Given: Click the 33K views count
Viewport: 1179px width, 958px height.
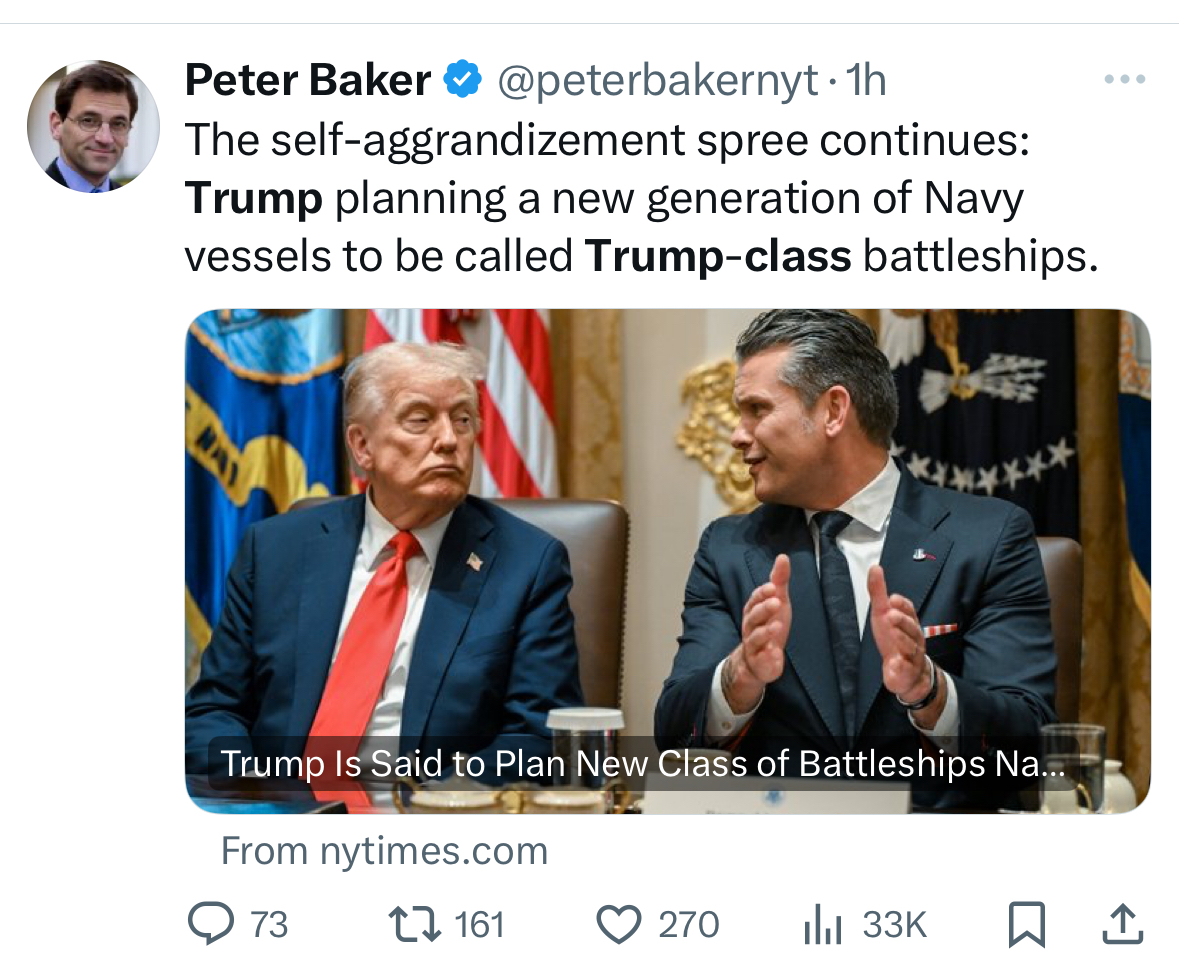Looking at the screenshot, I should coord(894,925).
